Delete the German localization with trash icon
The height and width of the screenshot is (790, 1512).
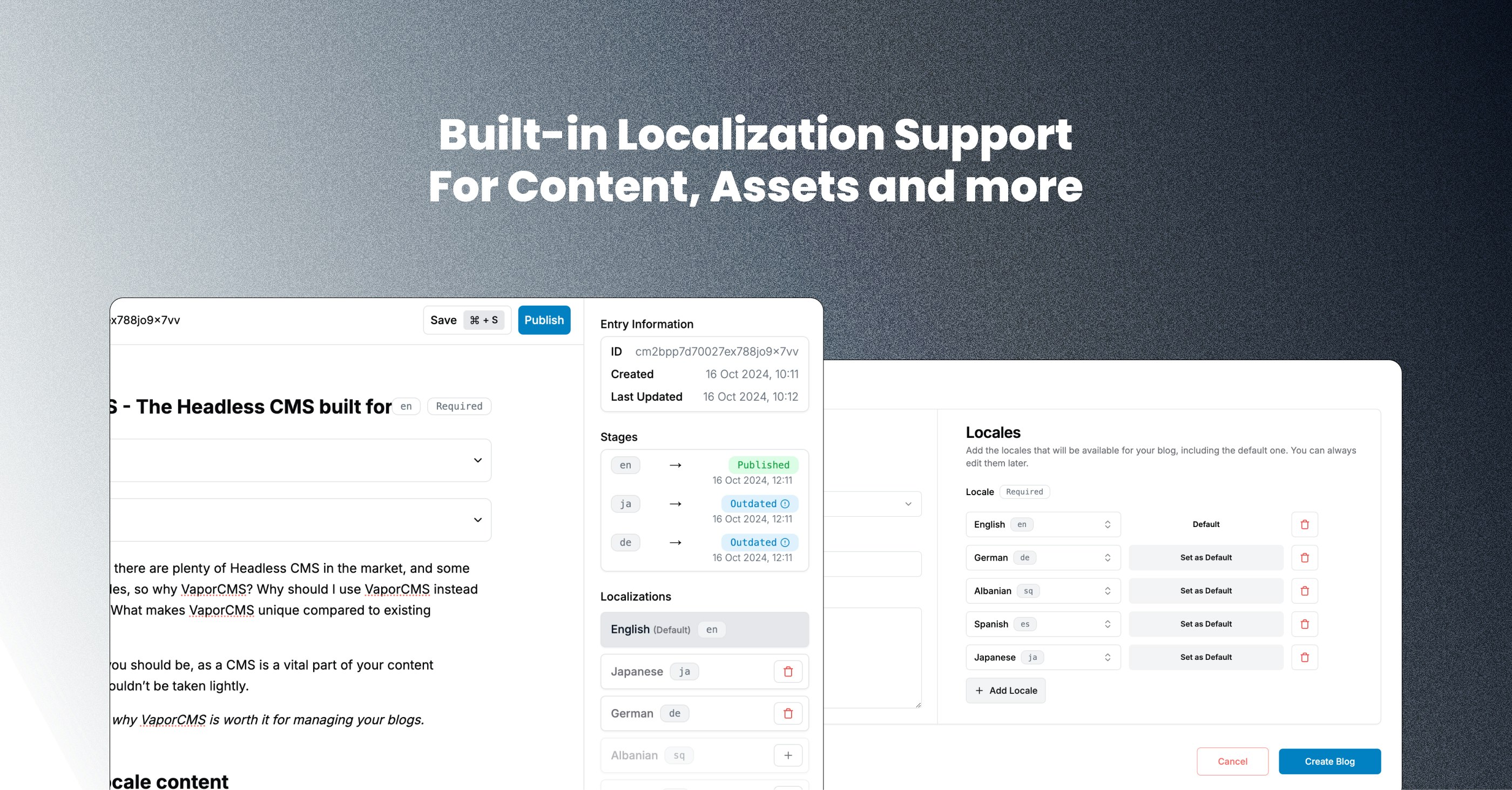click(788, 713)
